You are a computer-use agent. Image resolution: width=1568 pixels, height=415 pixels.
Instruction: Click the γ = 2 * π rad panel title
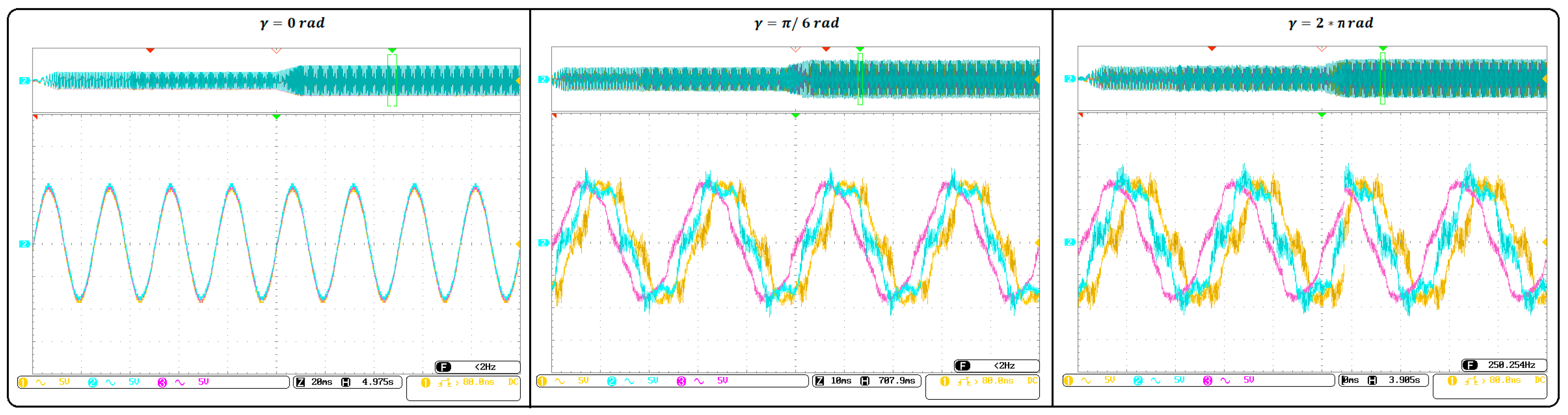click(1330, 23)
